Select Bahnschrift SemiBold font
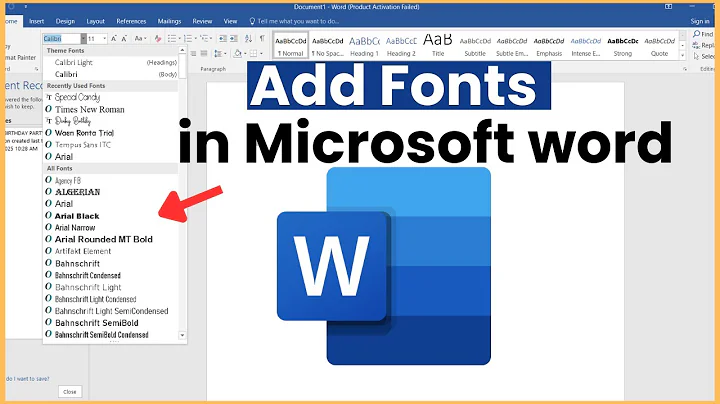The image size is (720, 404). (111, 323)
